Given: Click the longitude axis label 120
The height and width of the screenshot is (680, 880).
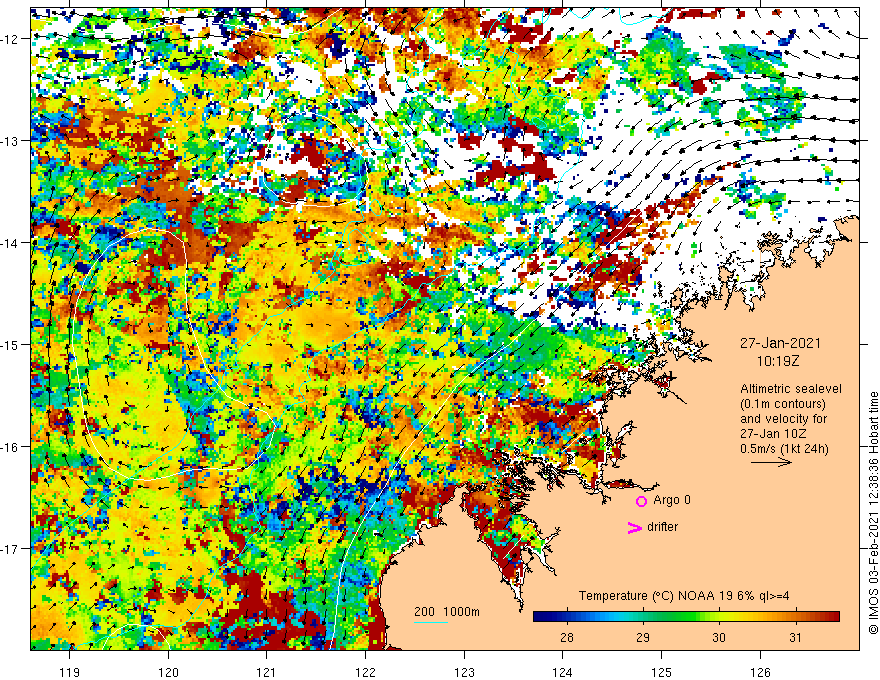Looking at the screenshot, I should (x=168, y=672).
